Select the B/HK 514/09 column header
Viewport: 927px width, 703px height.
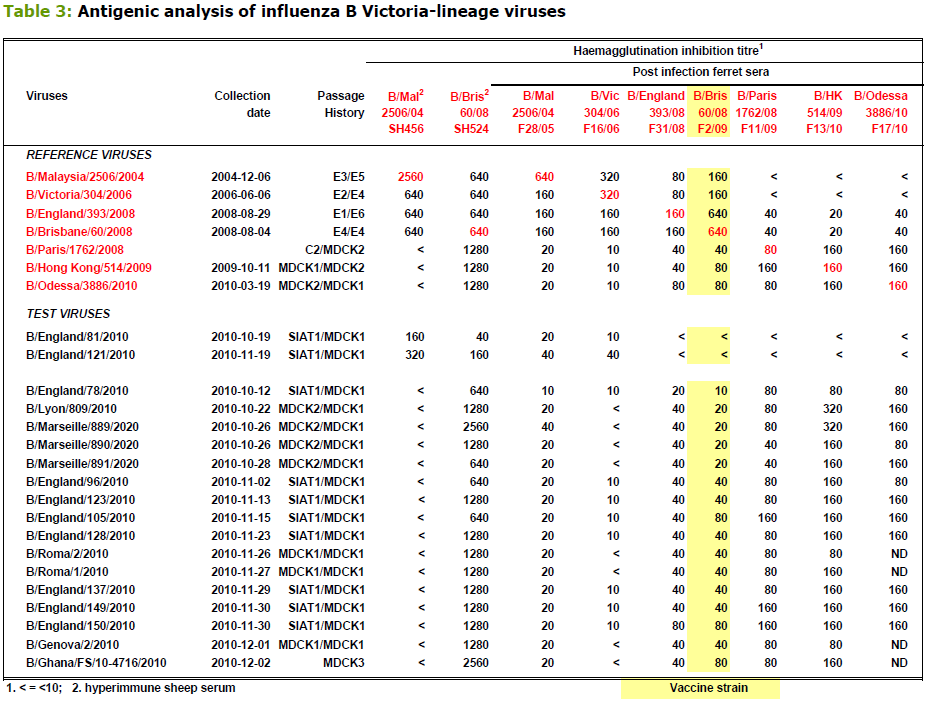coord(829,112)
